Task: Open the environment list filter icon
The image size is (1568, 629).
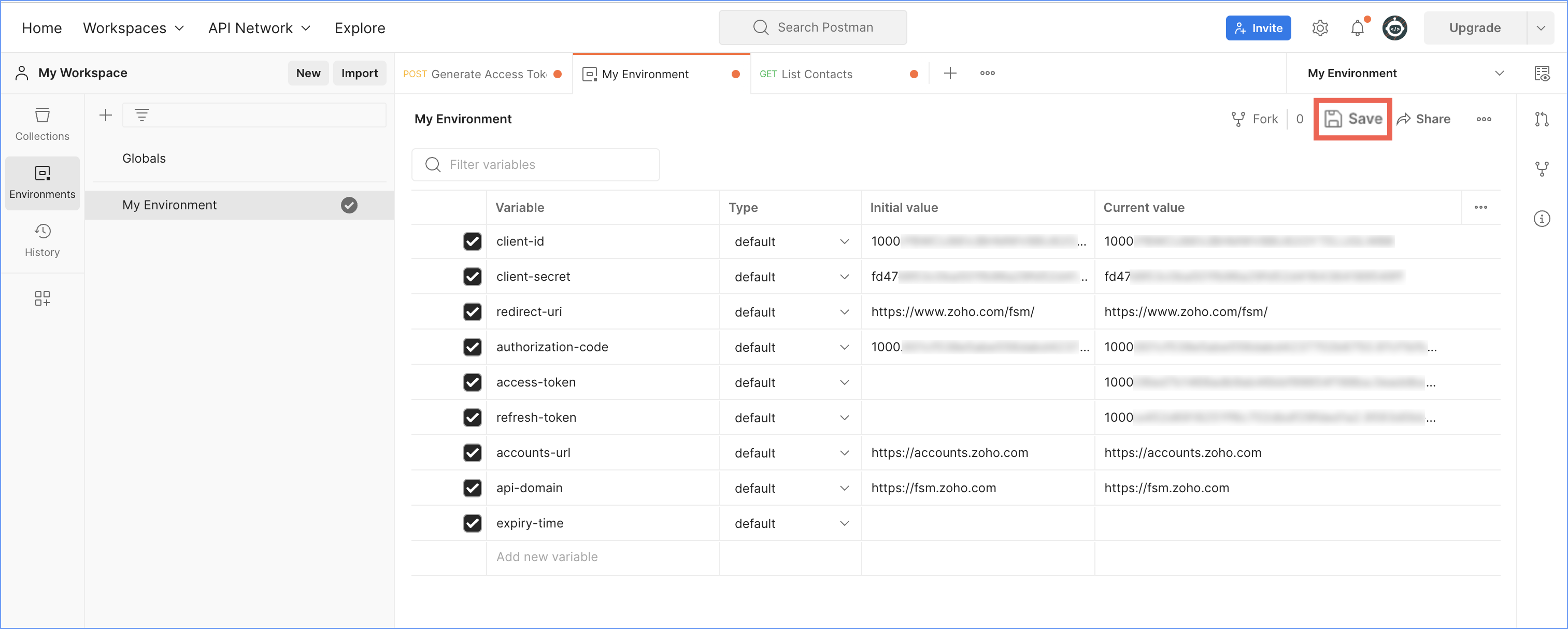Action: pyautogui.click(x=141, y=115)
